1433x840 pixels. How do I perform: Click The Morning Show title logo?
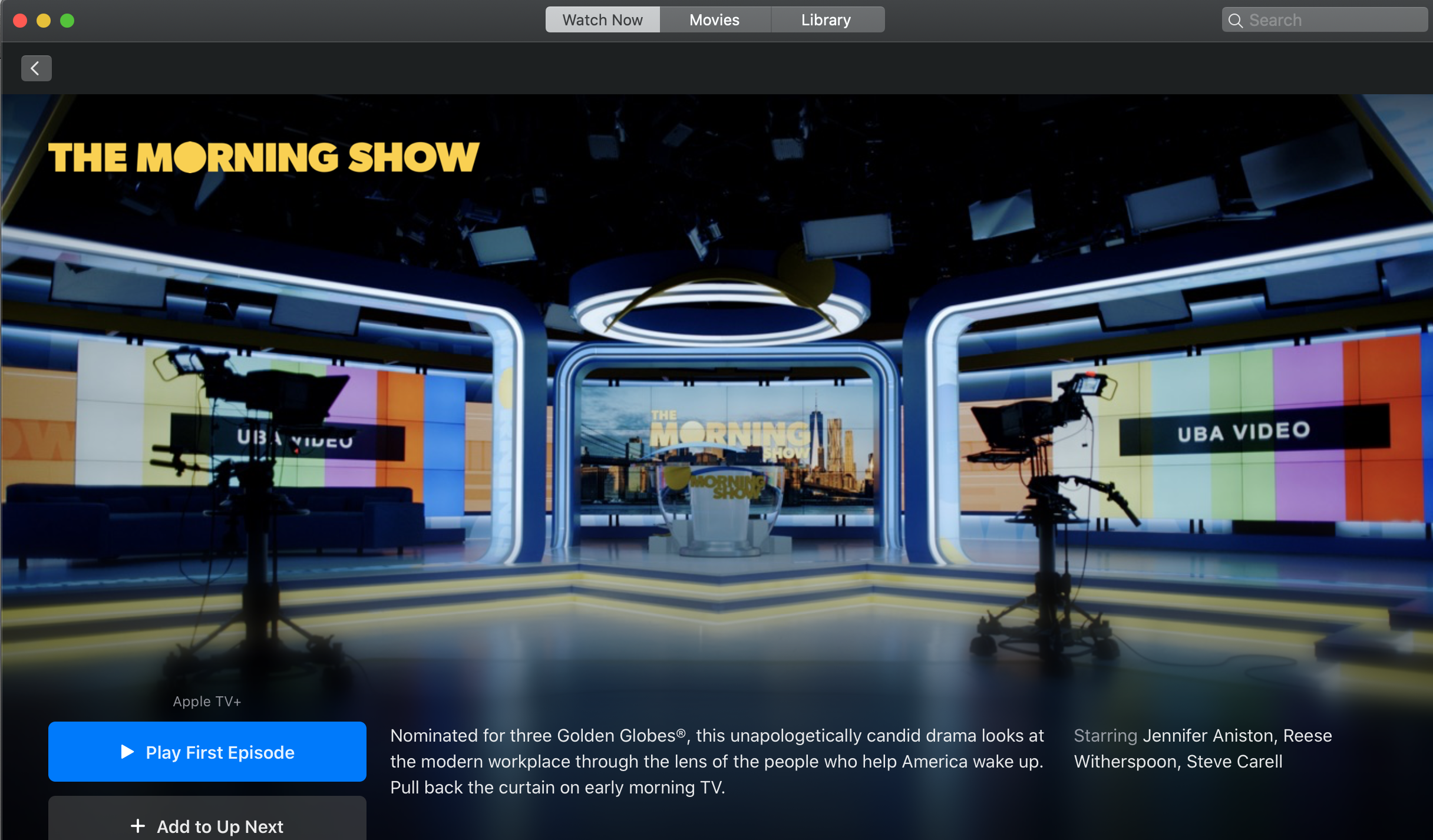(263, 157)
